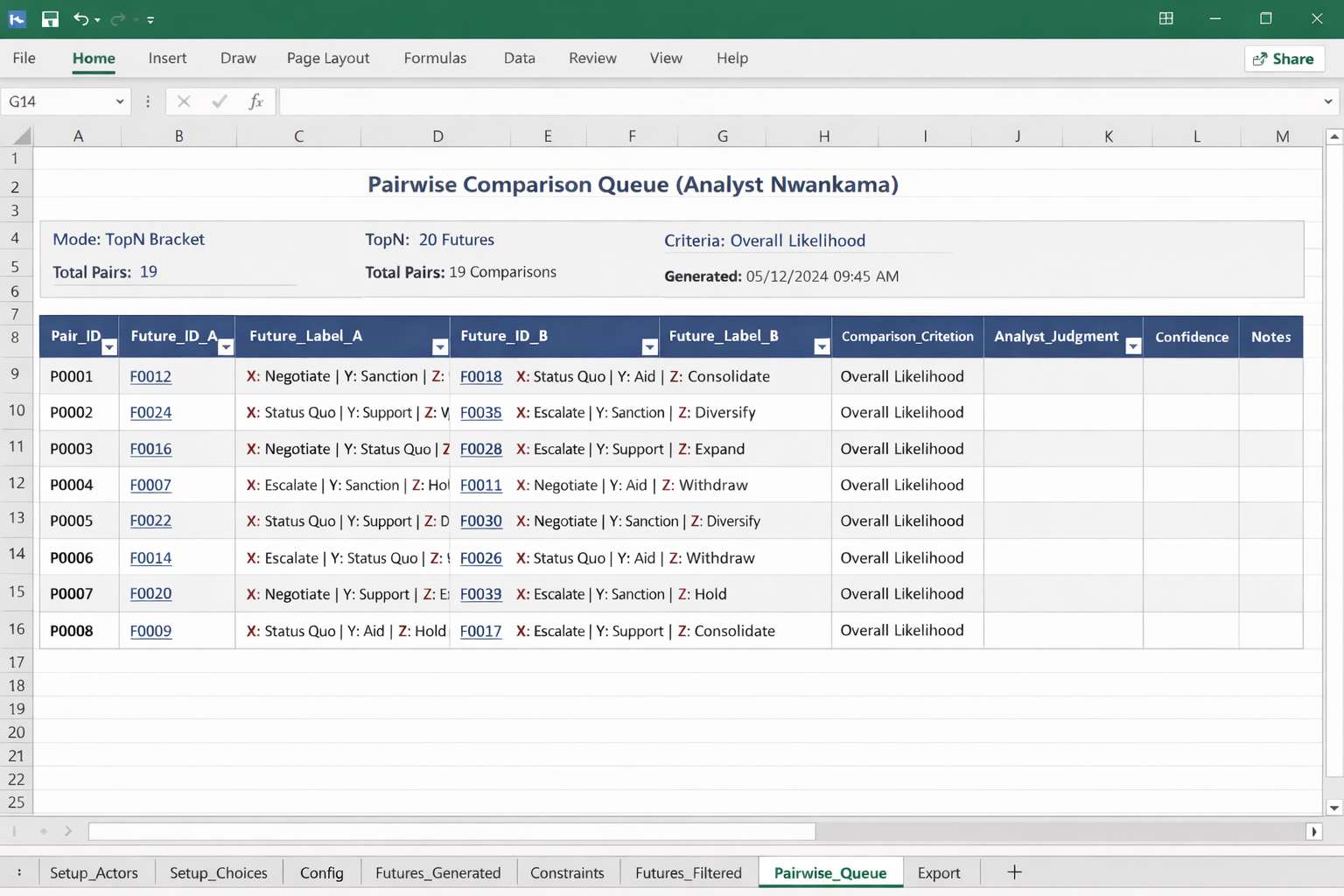Select the P0005 Pair_ID cell
The width and height of the screenshot is (1344, 896).
pyautogui.click(x=79, y=521)
